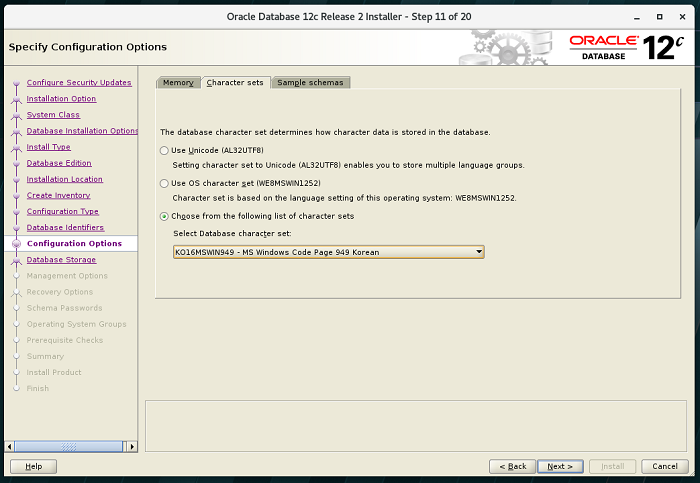Open the Sample schemas tab

pos(310,83)
